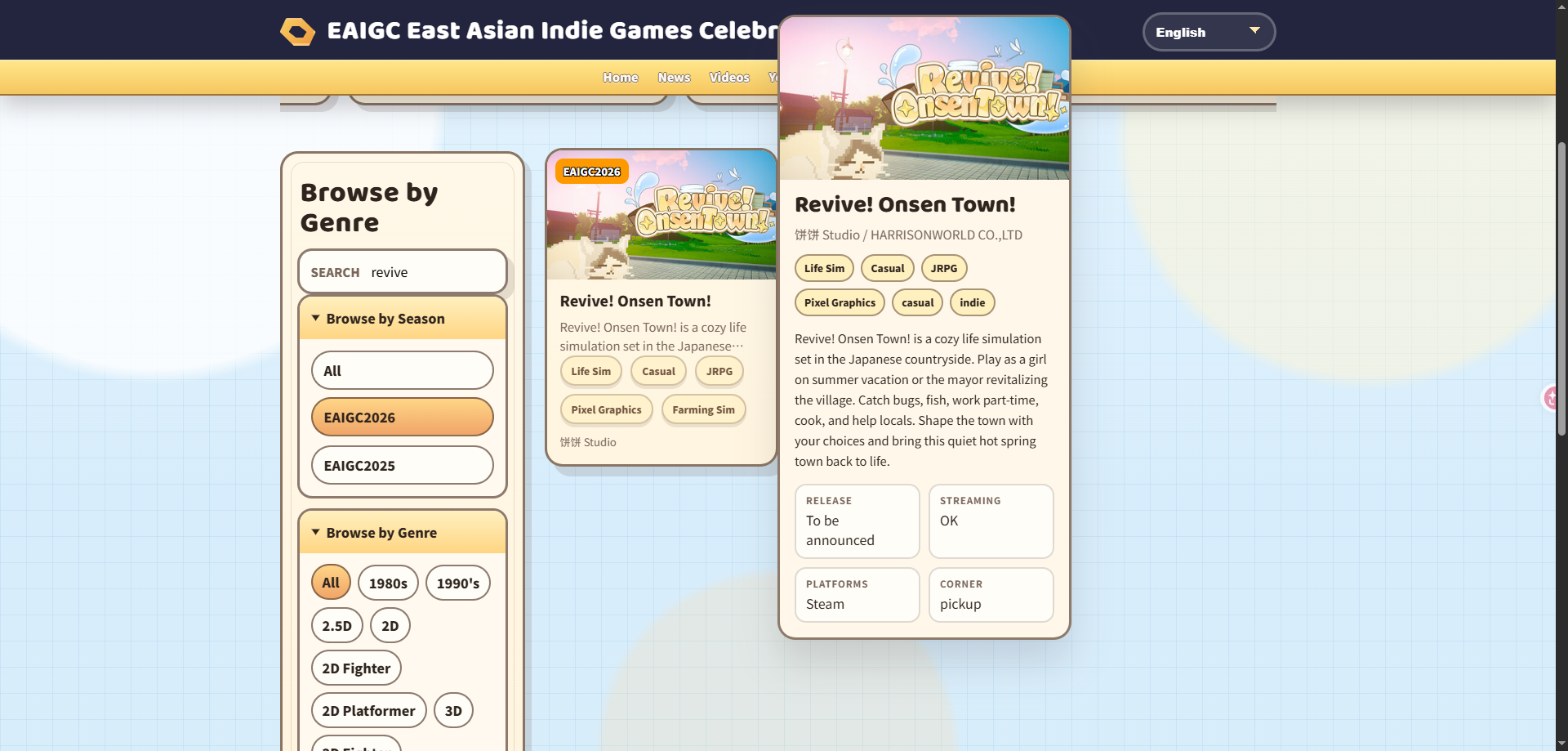Toggle the 1980s genre filter
This screenshot has width=1568, height=751.
(x=388, y=583)
